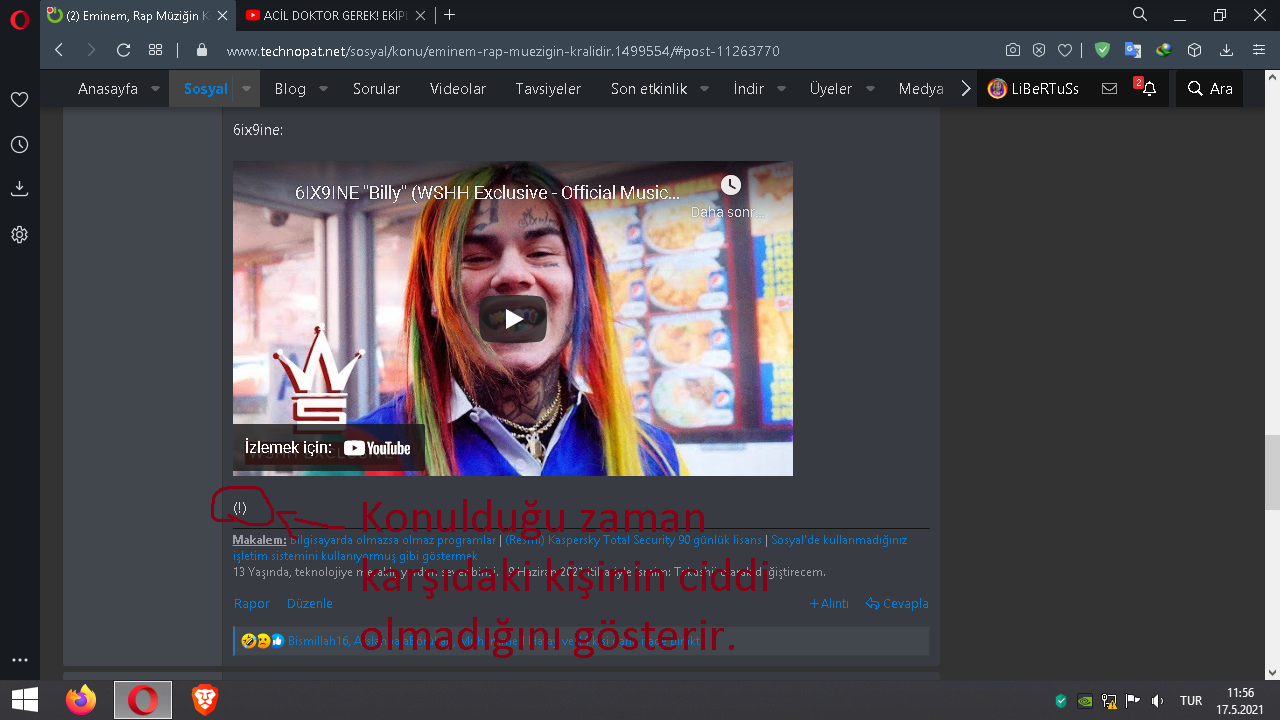Mute system audio via the tray speaker
The width and height of the screenshot is (1280, 720).
pyautogui.click(x=1158, y=701)
